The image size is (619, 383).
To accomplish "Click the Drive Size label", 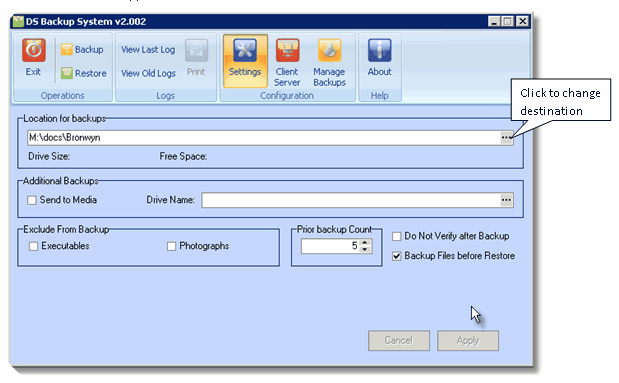I will 49,156.
